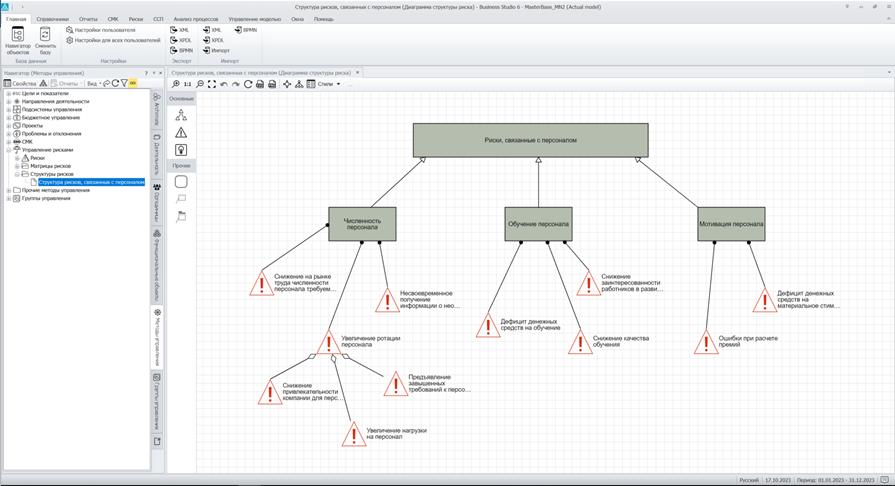This screenshot has width=895, height=486.
Task: Toggle fit-to-screen frame icon in diagram toolbar
Action: click(212, 84)
